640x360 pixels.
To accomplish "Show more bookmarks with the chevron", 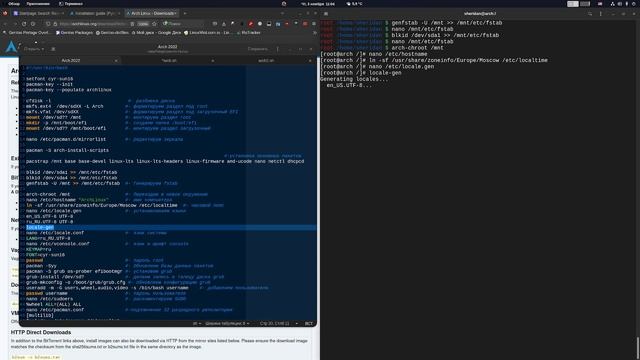I will tap(314, 33).
